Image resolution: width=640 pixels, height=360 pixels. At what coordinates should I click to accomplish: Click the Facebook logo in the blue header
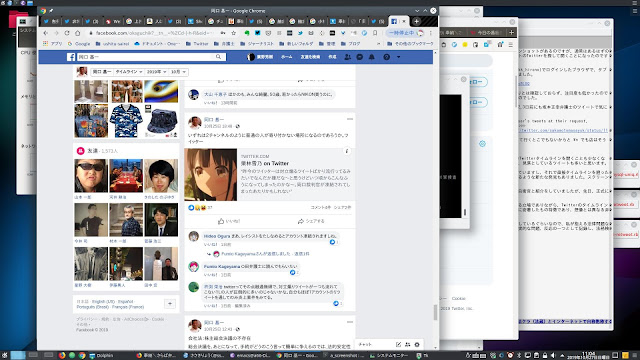point(71,57)
